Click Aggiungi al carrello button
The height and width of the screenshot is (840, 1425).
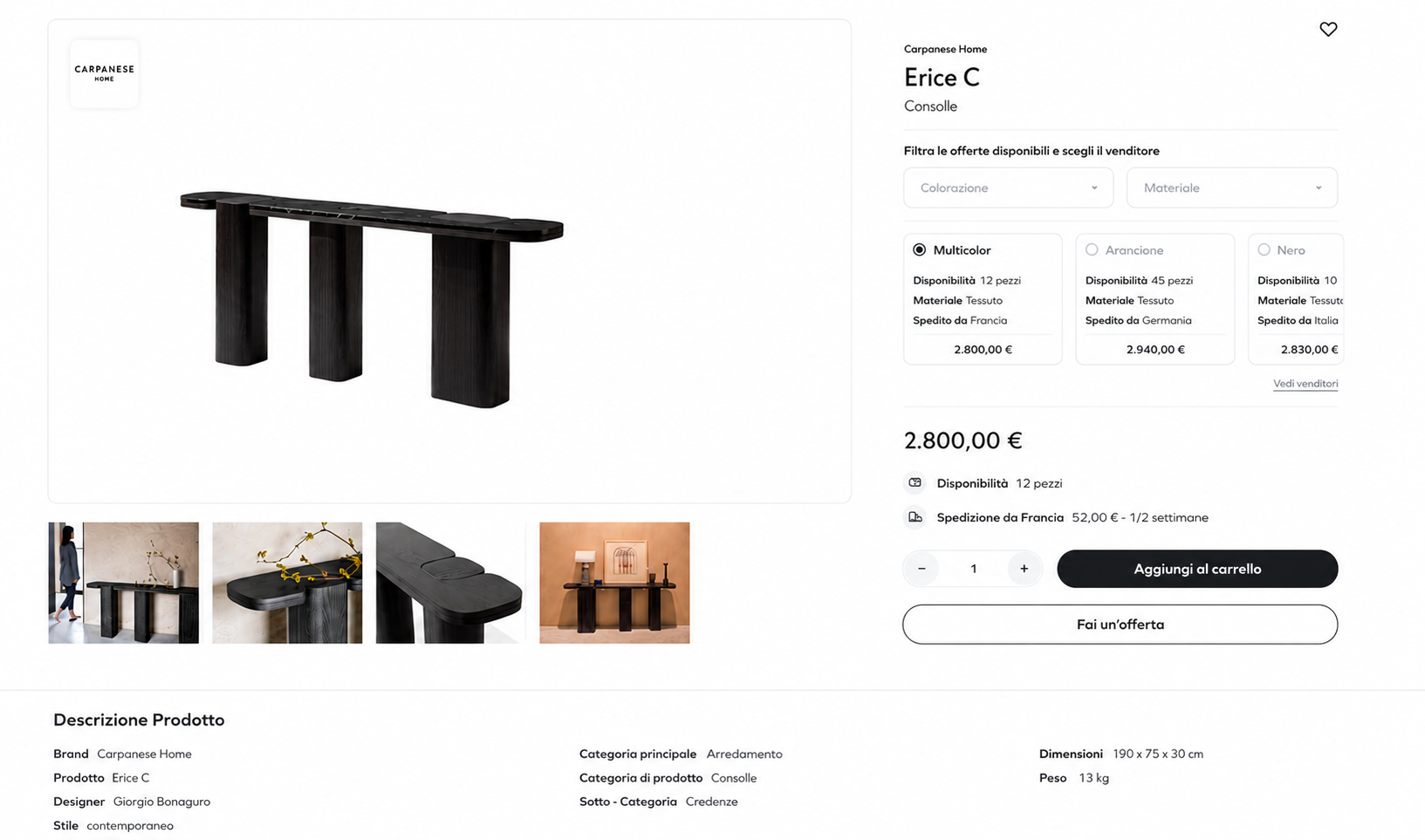click(x=1197, y=569)
